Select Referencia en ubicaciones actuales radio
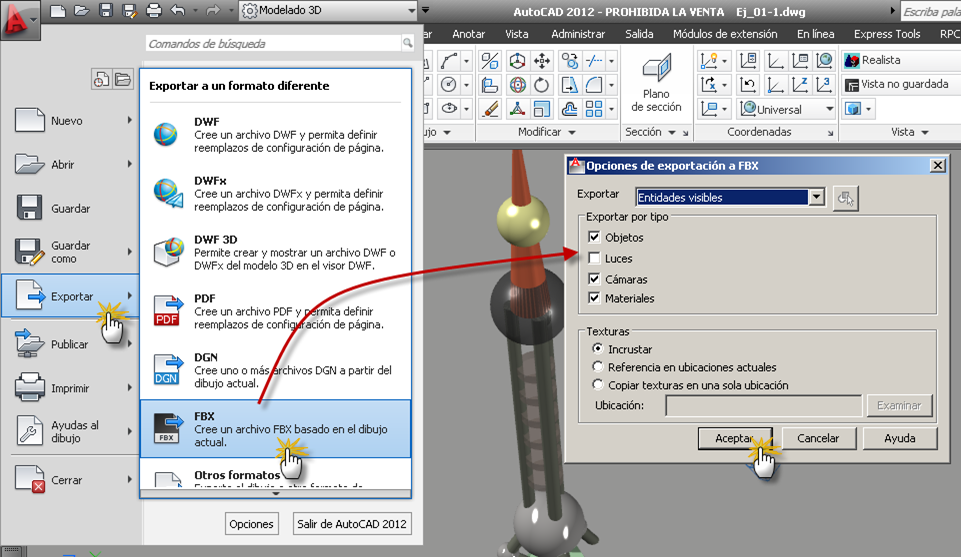This screenshot has width=961, height=557. [598, 366]
